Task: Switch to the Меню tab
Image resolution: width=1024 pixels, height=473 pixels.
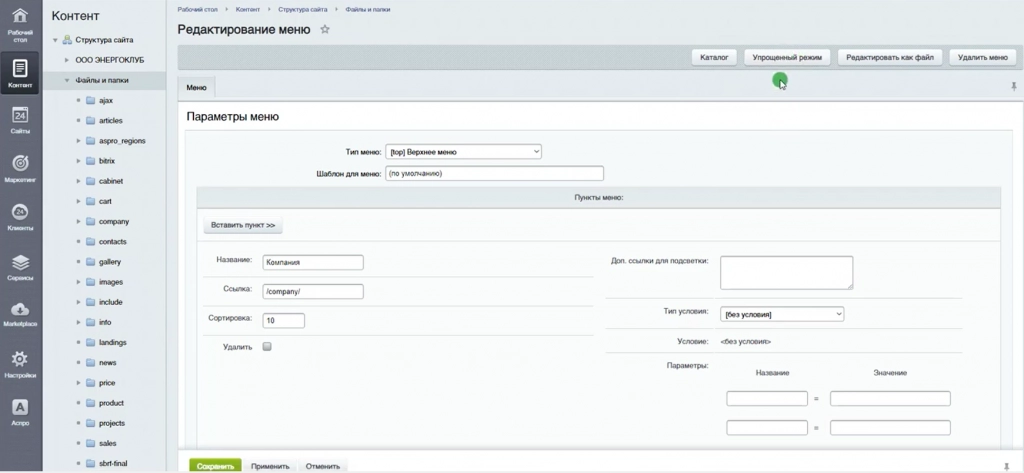Action: pos(197,88)
